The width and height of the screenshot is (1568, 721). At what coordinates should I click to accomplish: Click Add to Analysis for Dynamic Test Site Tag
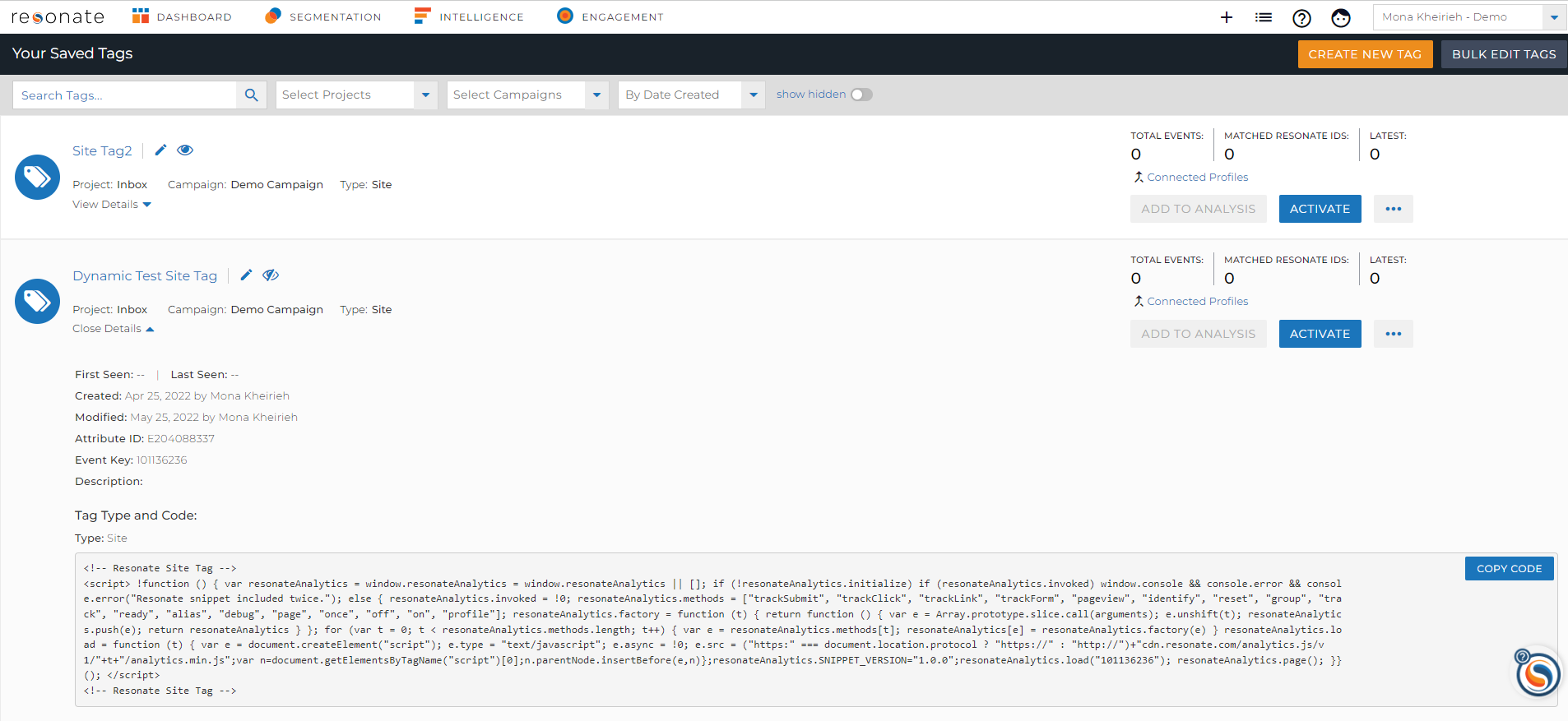click(x=1198, y=334)
